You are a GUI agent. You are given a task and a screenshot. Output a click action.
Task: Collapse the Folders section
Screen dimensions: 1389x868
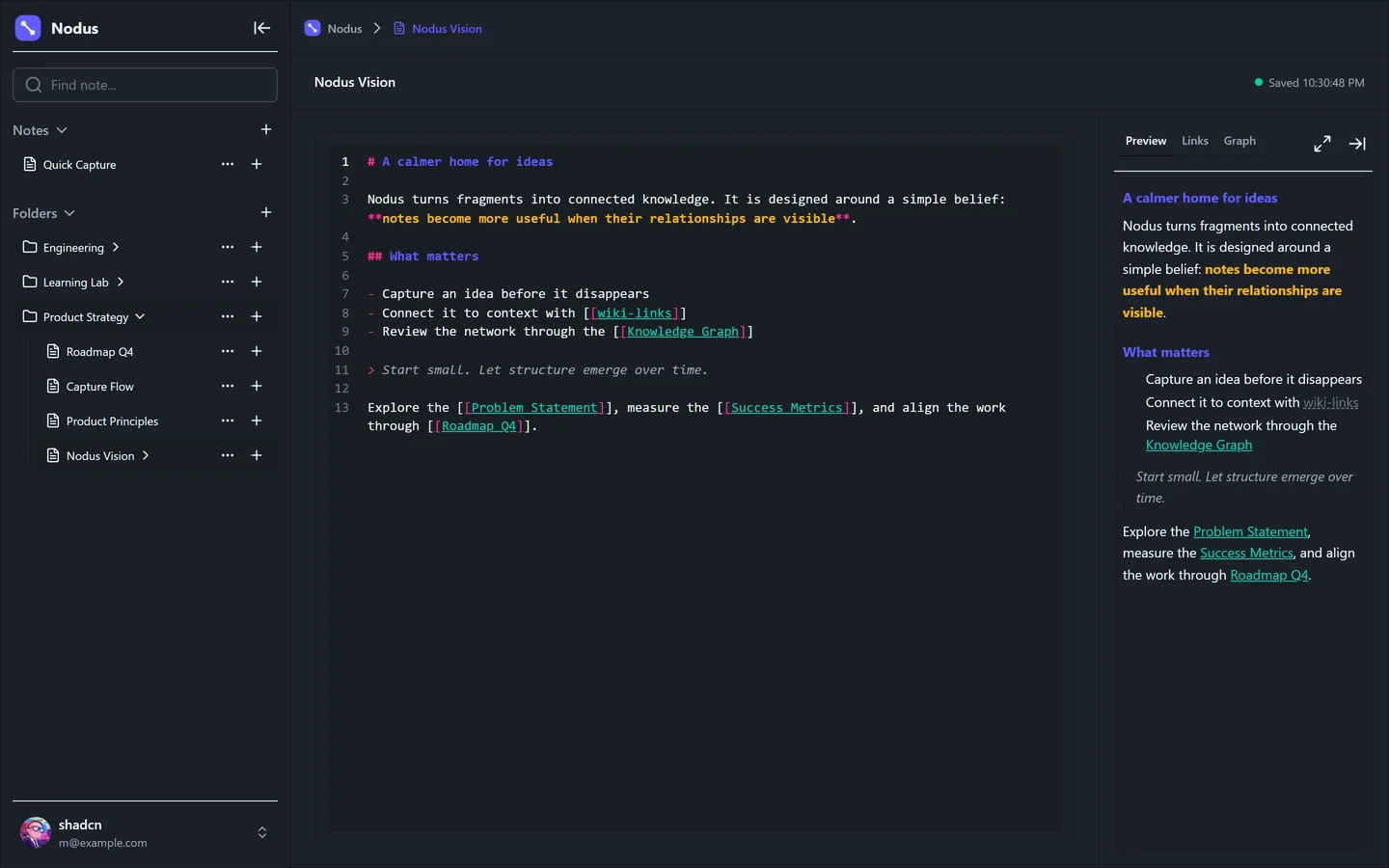click(x=69, y=213)
